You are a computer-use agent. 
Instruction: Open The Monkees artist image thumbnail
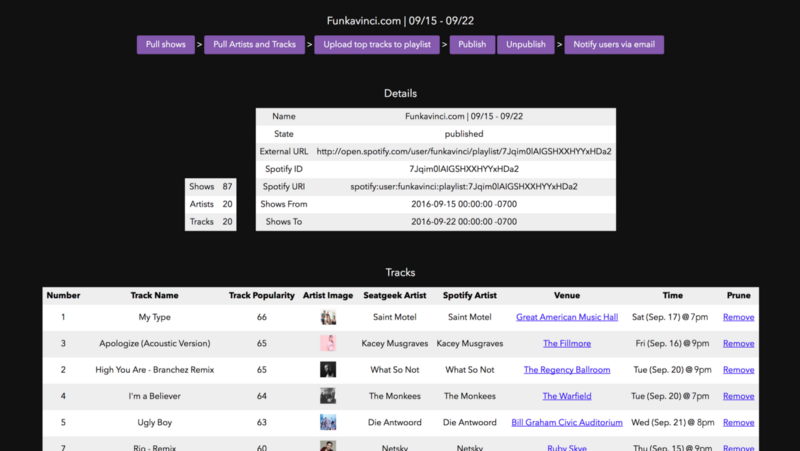328,396
